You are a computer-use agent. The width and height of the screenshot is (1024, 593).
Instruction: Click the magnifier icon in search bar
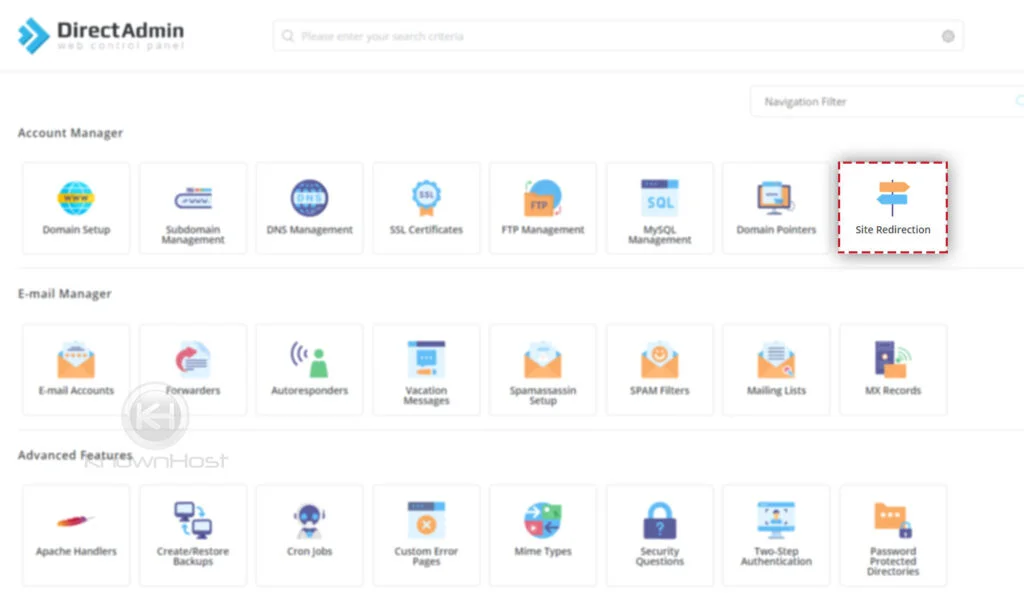pyautogui.click(x=287, y=36)
